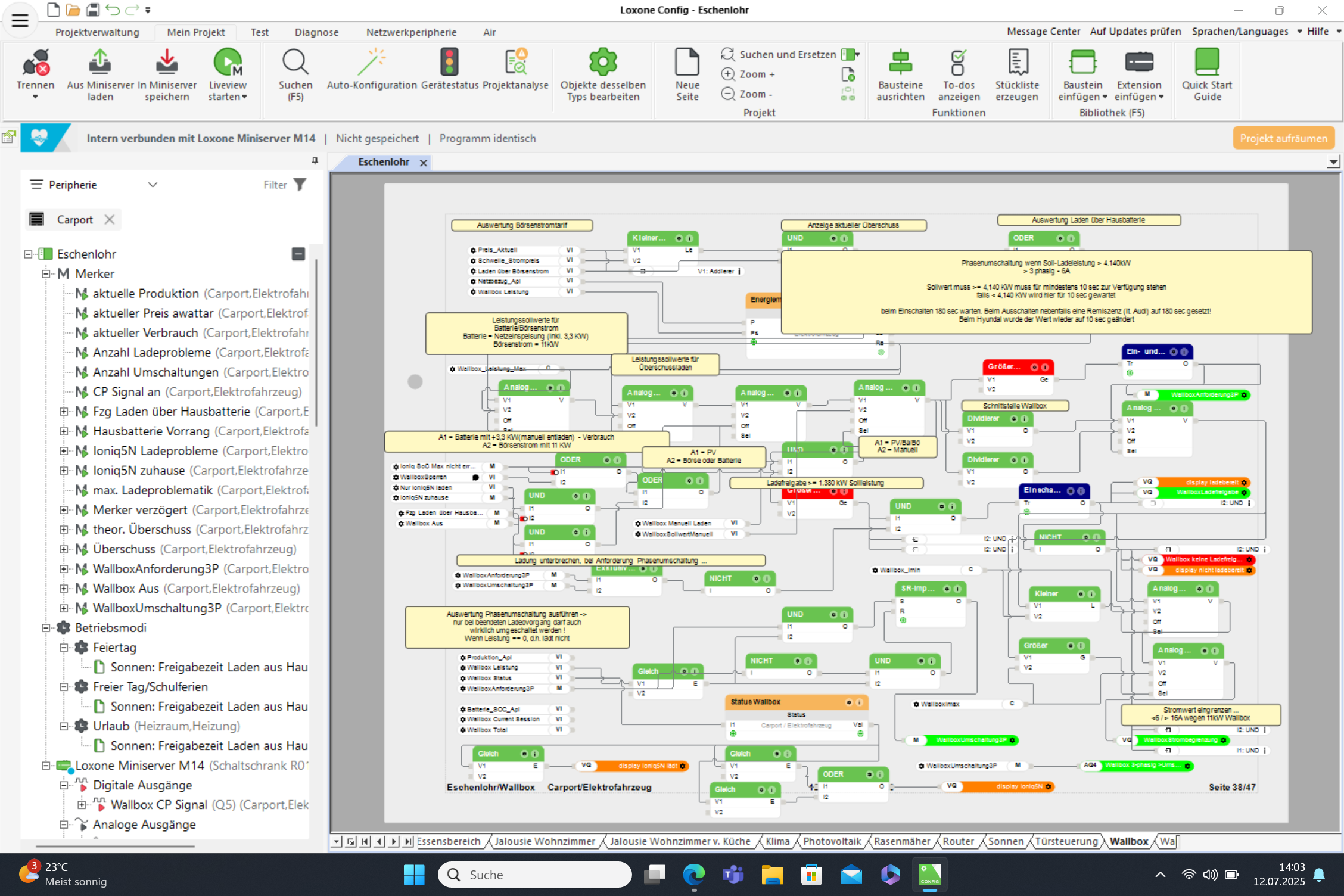The height and width of the screenshot is (896, 1344).
Task: Click In Miniserver speichern icon
Action: pos(167,63)
